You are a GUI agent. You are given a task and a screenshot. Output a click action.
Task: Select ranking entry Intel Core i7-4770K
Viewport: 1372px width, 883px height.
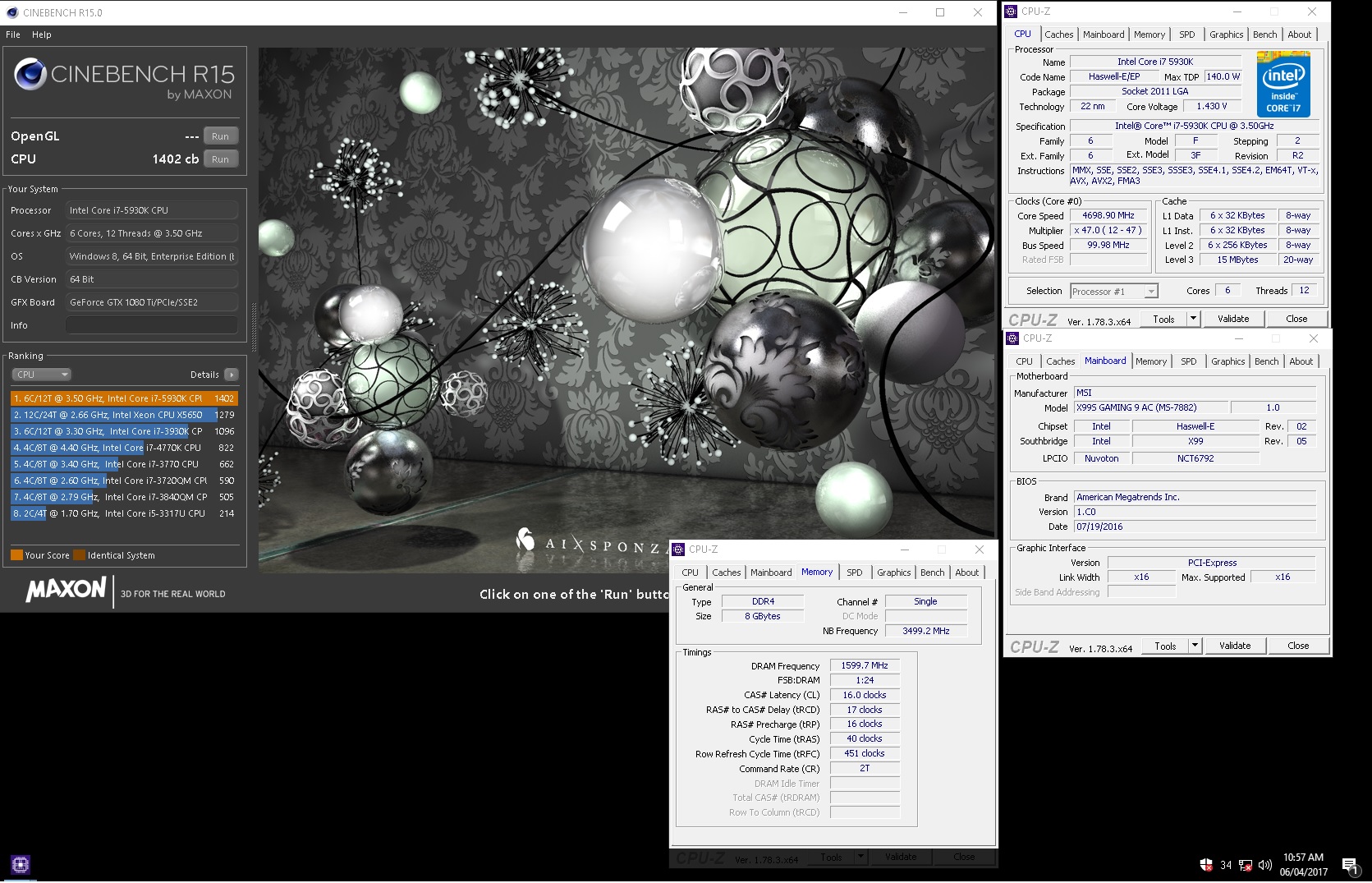coord(124,448)
